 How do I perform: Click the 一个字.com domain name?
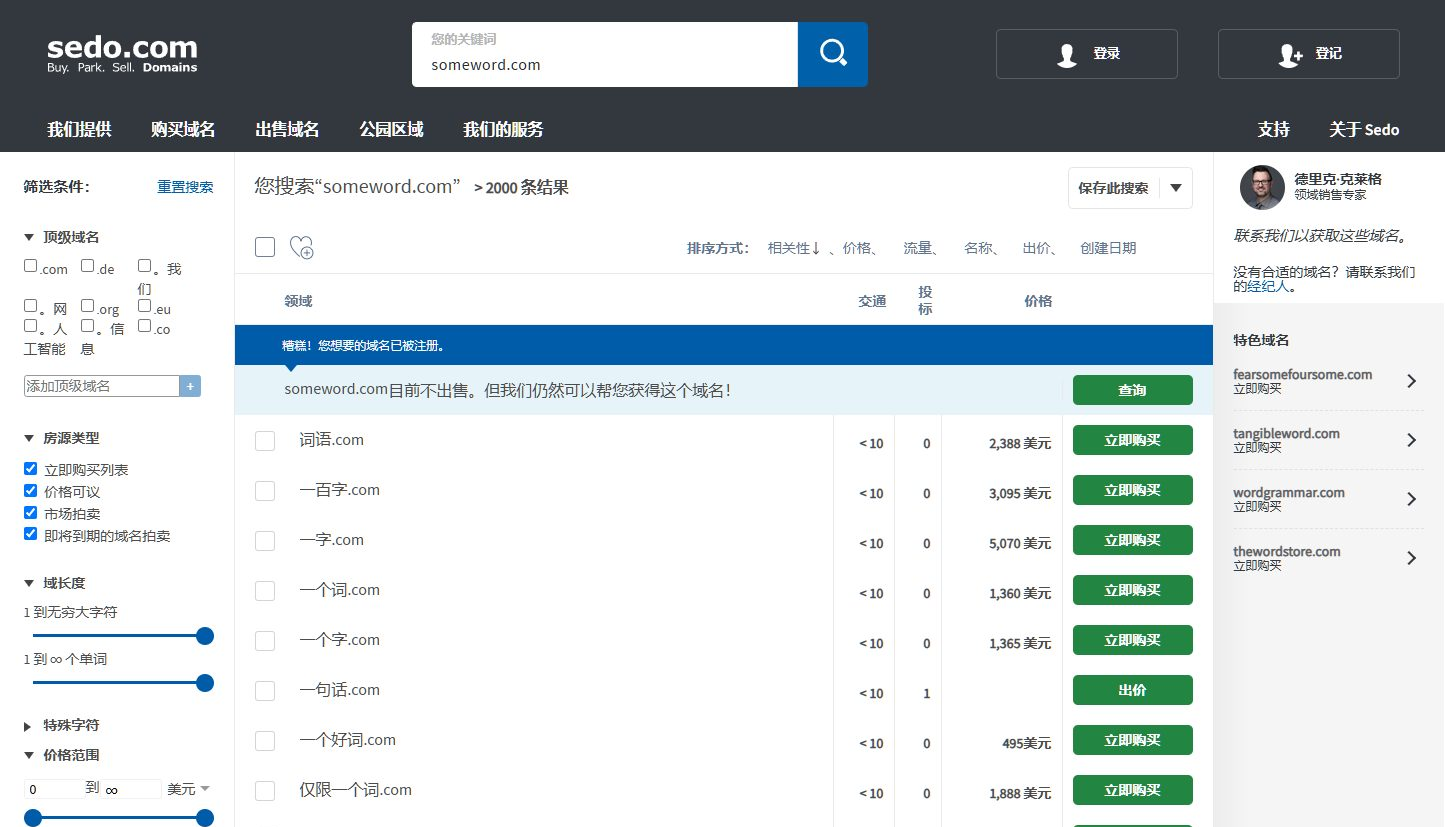(339, 640)
